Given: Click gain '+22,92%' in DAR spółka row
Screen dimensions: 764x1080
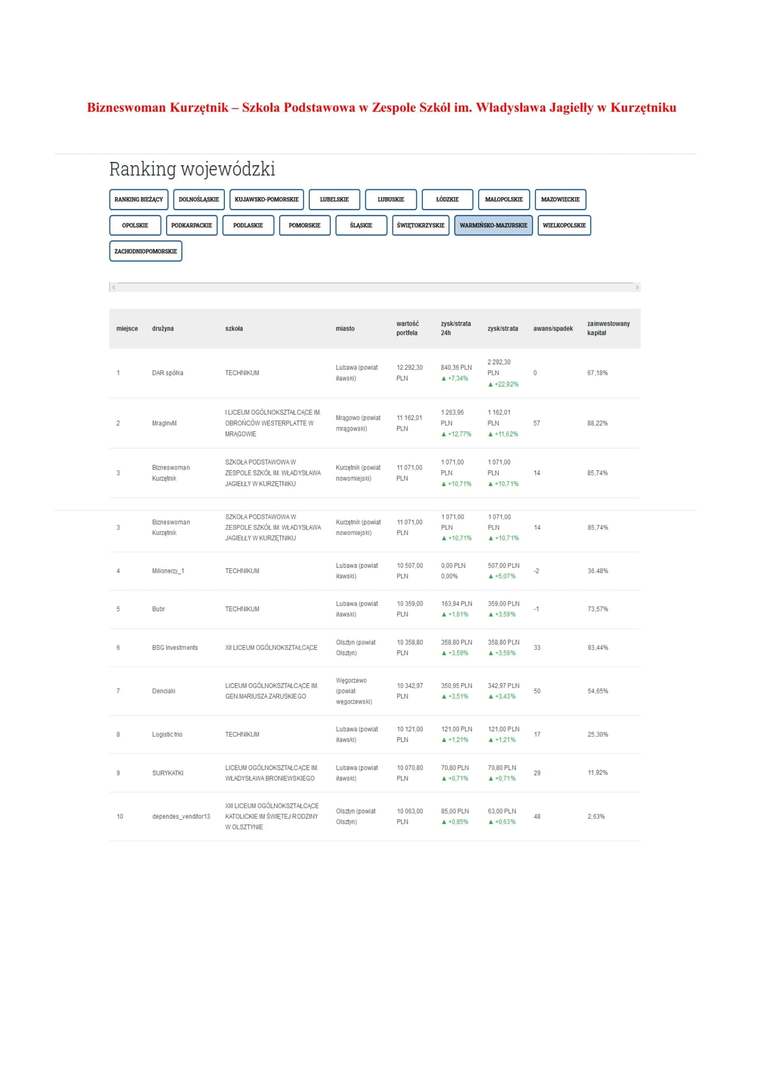Looking at the screenshot, I should tap(506, 384).
